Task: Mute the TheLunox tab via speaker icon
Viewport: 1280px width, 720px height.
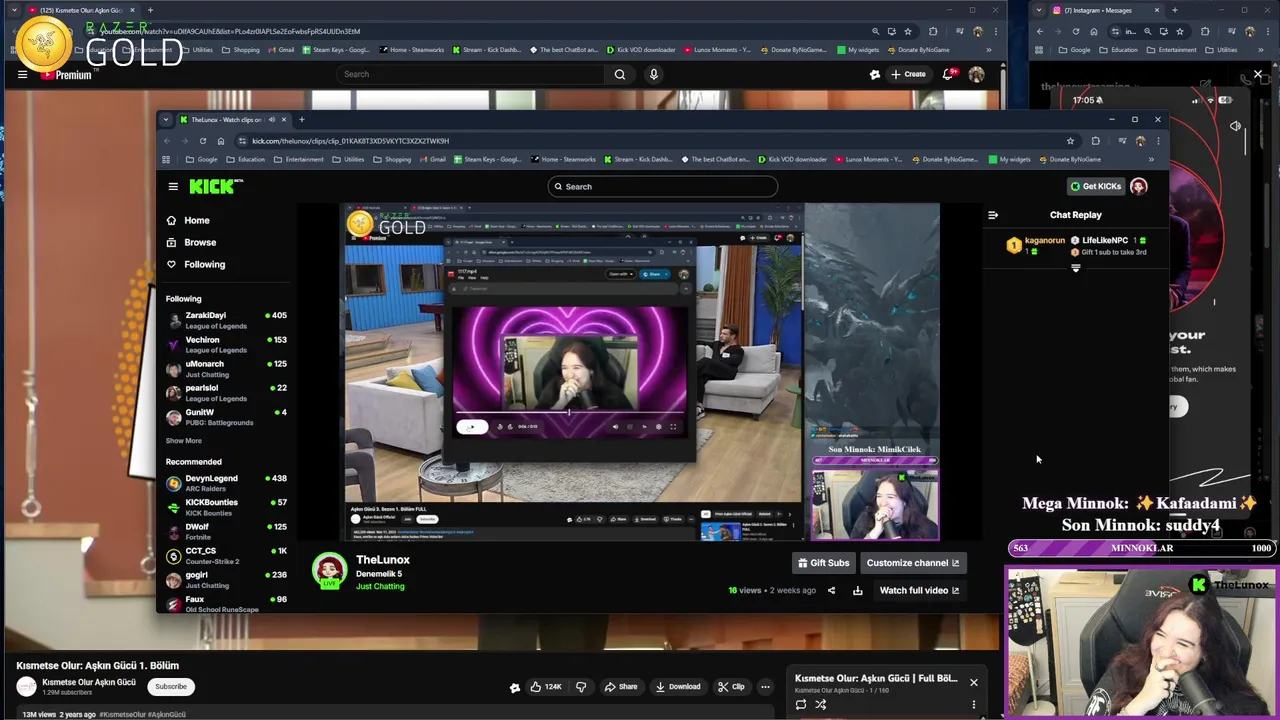Action: (x=271, y=119)
